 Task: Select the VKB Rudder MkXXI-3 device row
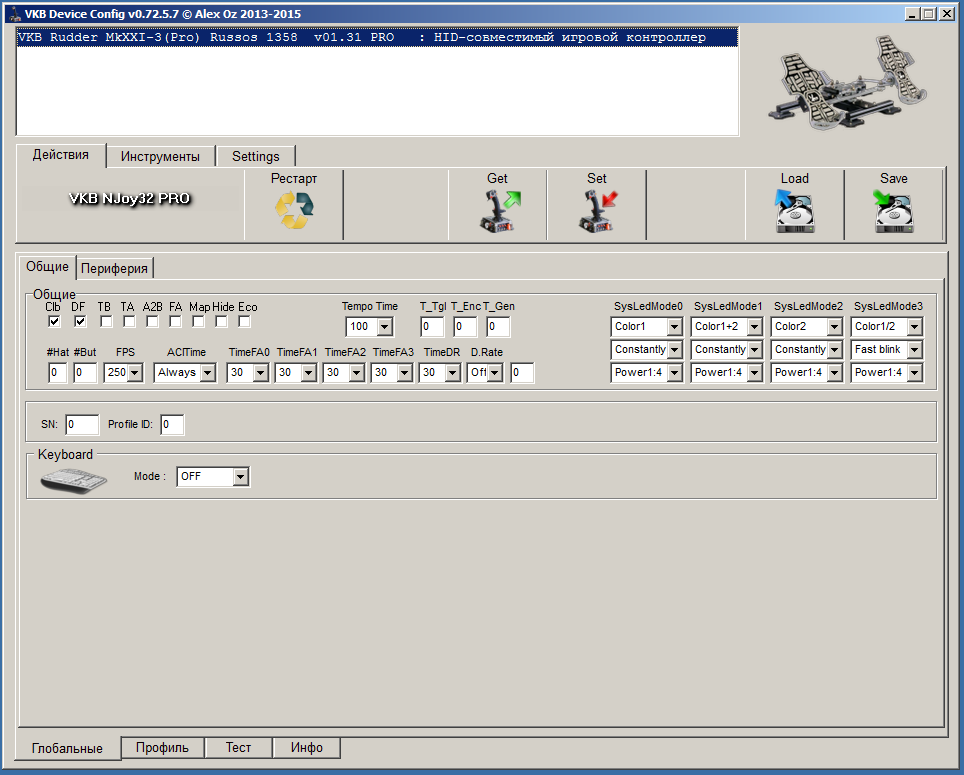coord(377,37)
